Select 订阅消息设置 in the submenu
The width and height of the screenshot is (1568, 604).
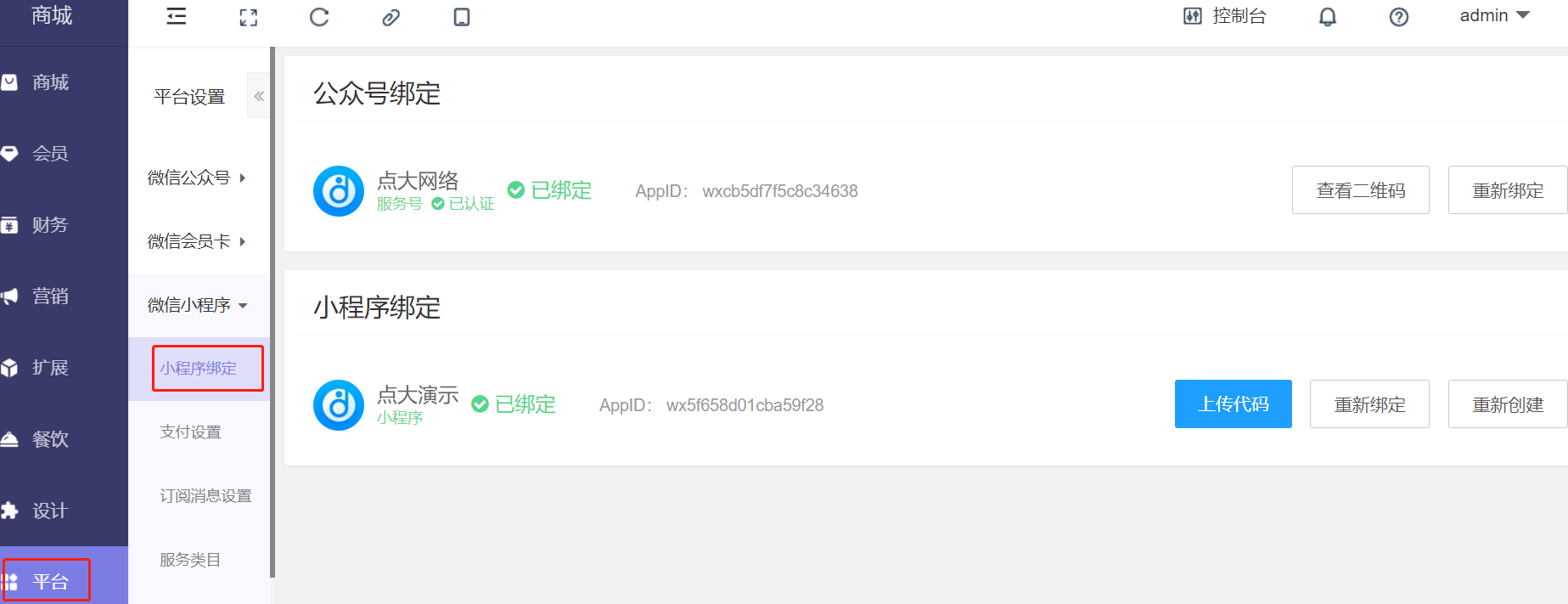tap(205, 496)
